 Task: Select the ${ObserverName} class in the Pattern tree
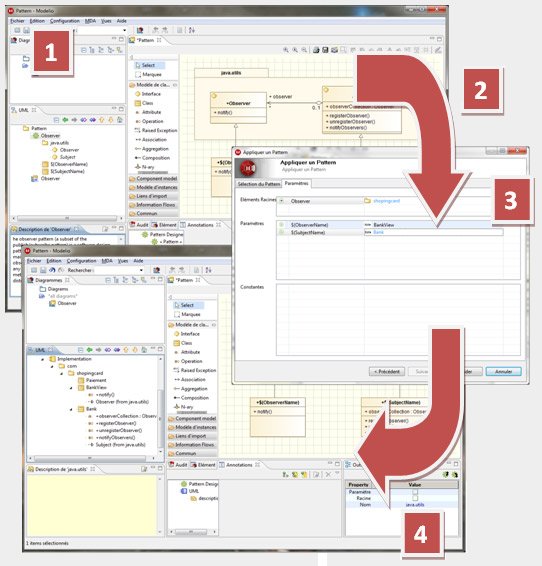65,164
